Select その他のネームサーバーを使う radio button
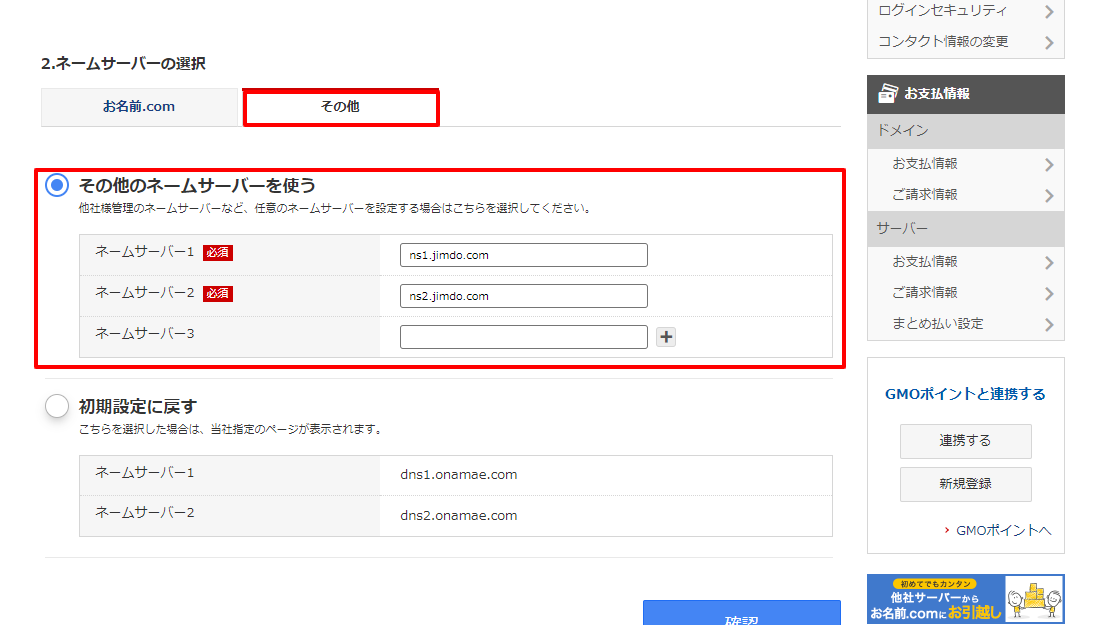Screen dimensions: 1113x625 [58, 185]
